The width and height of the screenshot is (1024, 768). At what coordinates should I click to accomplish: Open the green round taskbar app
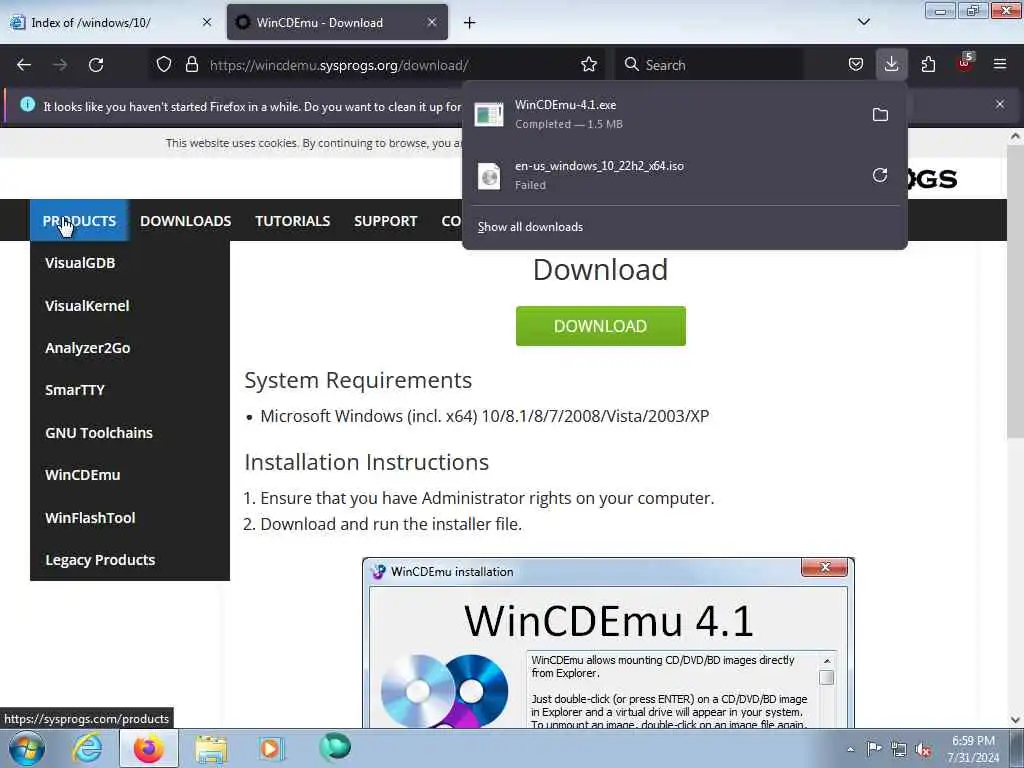tap(335, 747)
